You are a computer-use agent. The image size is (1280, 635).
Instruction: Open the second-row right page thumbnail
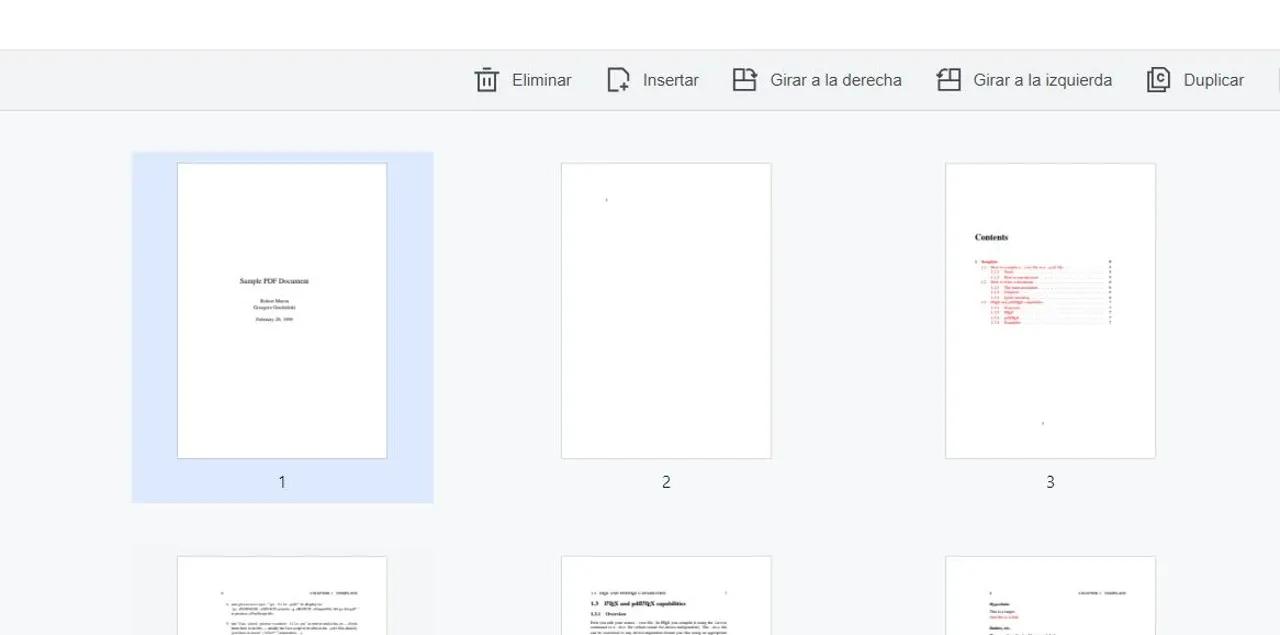coord(1050,596)
